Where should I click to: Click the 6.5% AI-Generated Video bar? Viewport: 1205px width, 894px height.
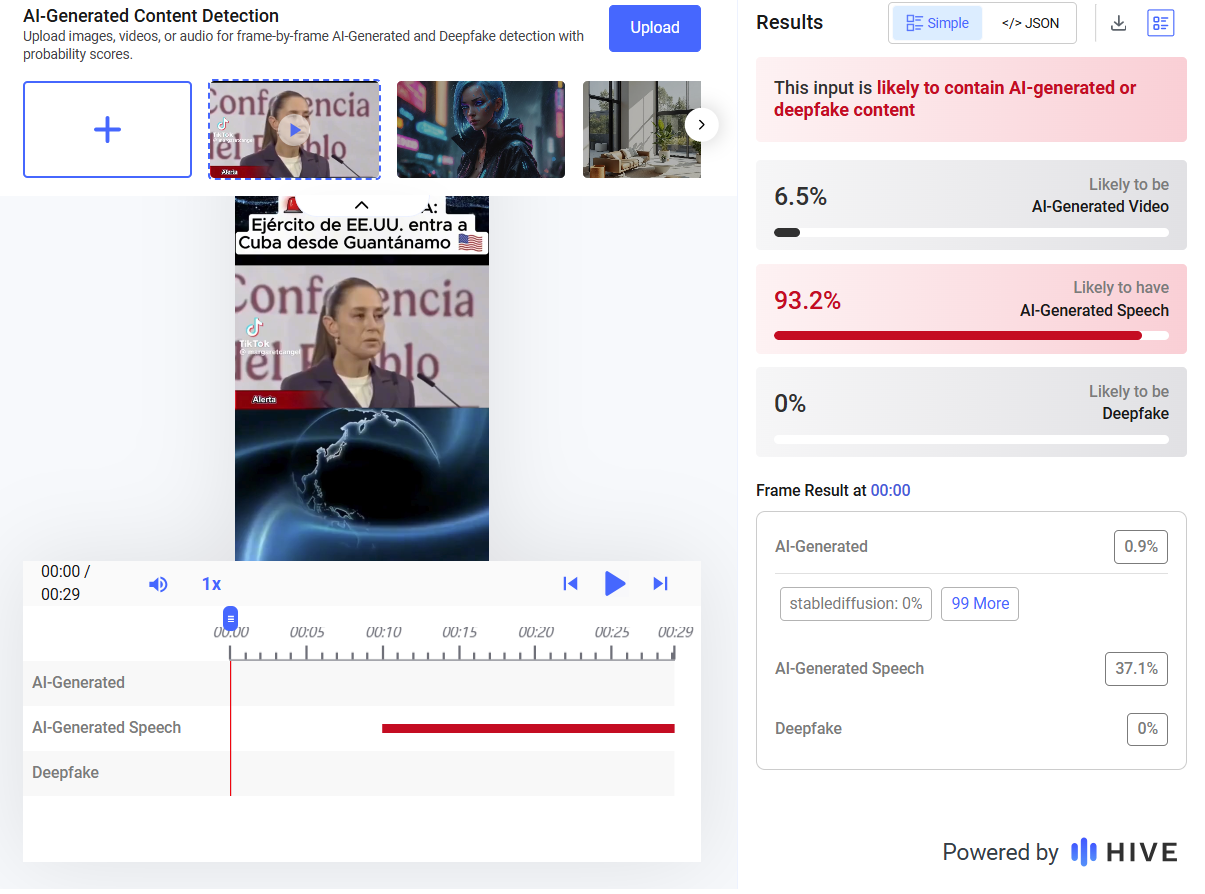pyautogui.click(x=971, y=232)
